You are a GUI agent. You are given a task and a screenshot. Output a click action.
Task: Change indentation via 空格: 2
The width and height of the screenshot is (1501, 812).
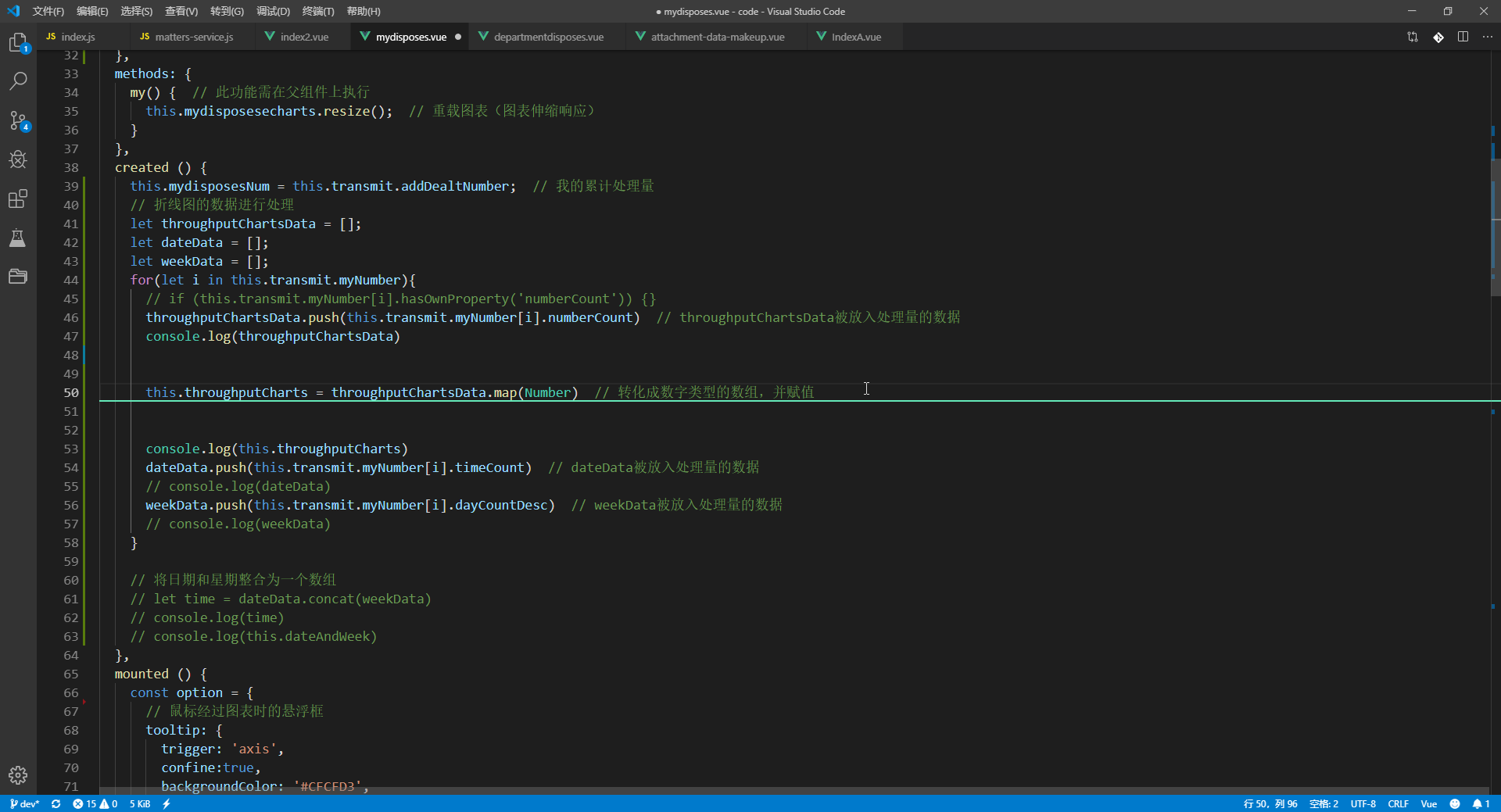[x=1324, y=803]
